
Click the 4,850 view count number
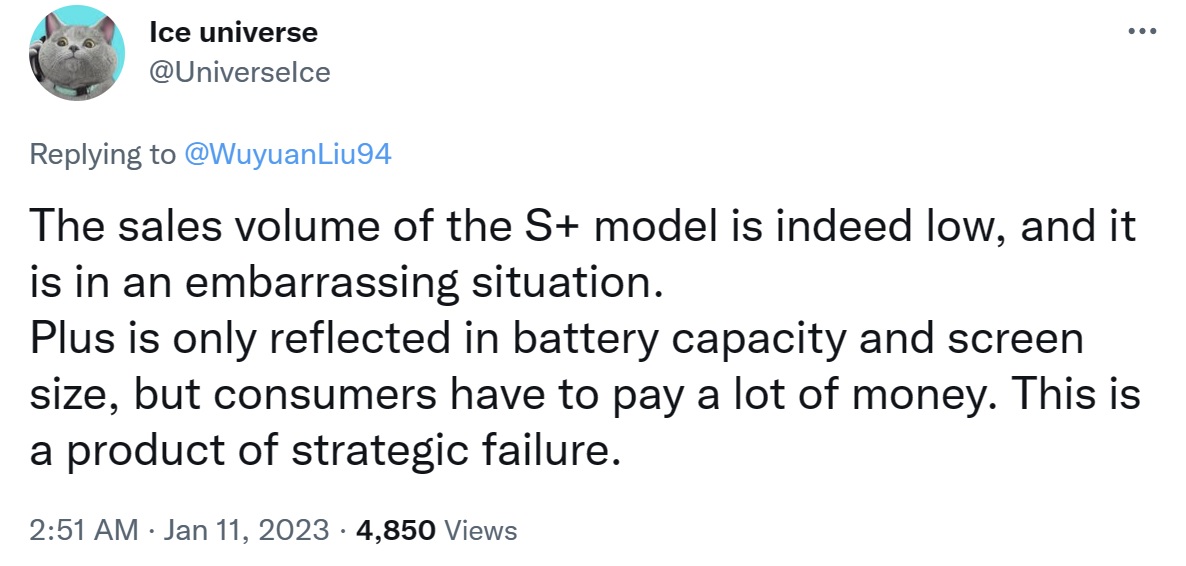coord(395,530)
